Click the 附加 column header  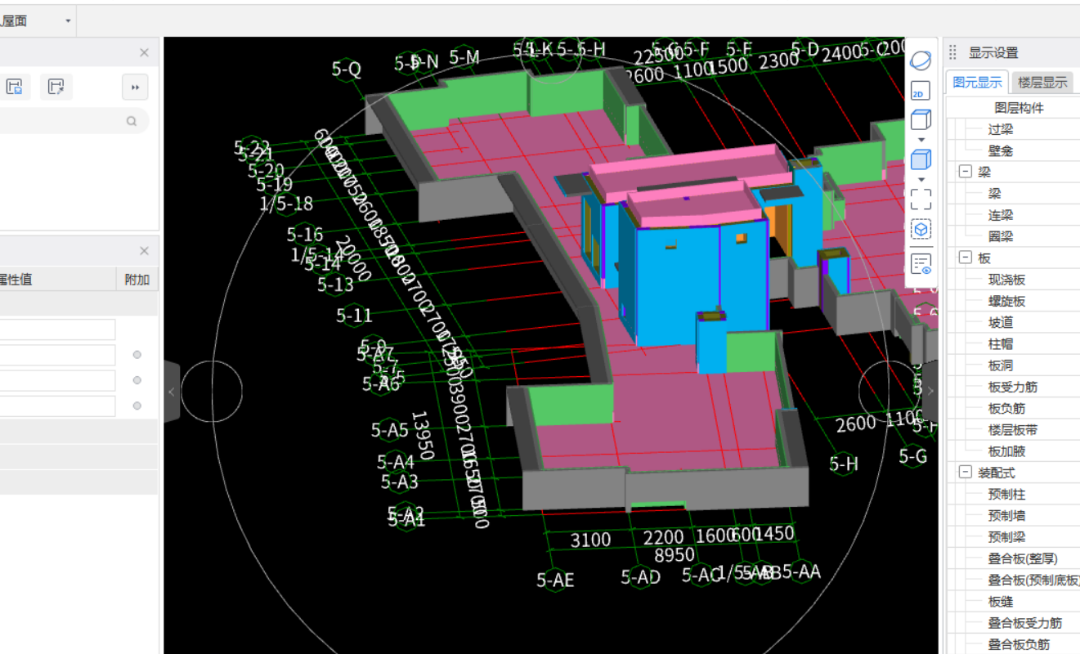click(x=137, y=279)
